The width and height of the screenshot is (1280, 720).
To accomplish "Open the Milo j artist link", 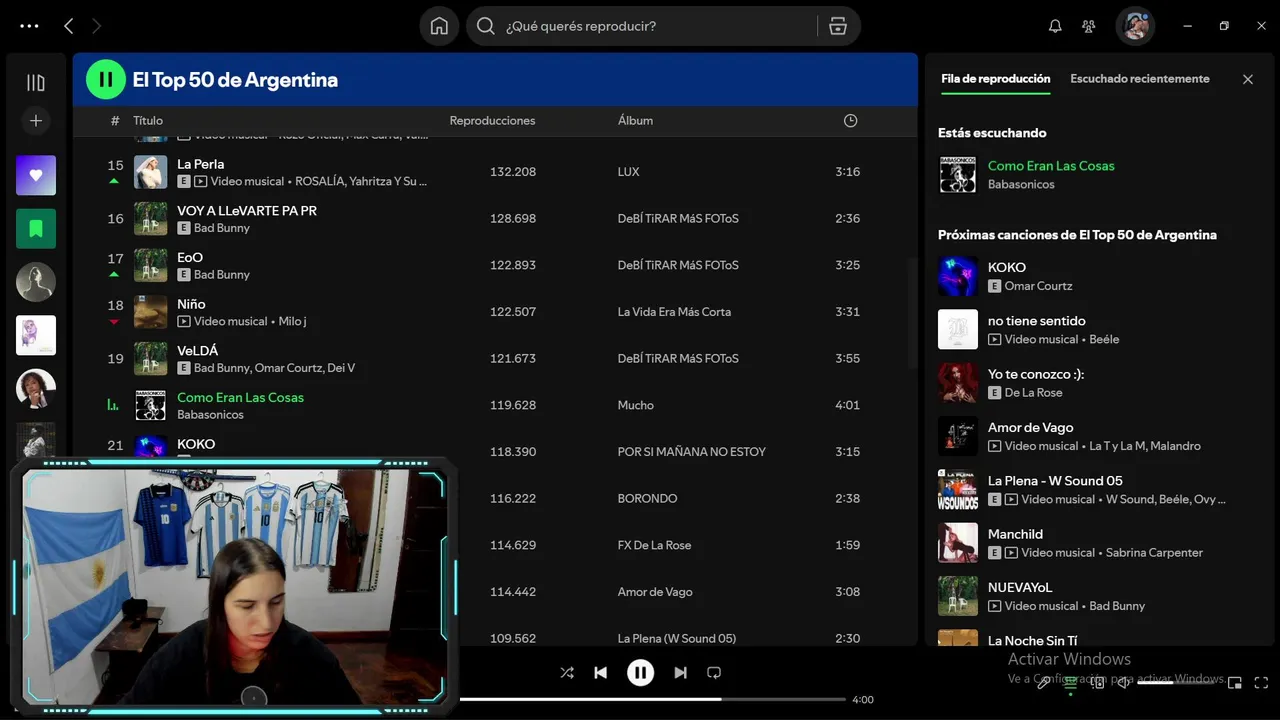I will 292,321.
